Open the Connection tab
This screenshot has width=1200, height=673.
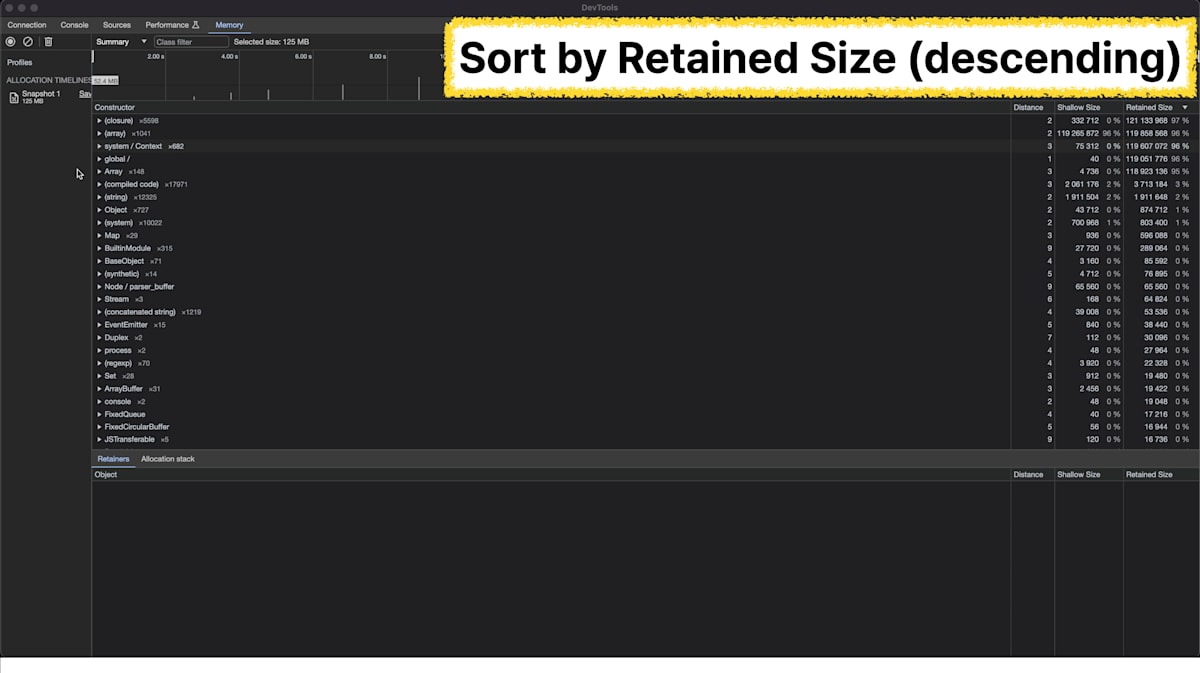tap(27, 25)
